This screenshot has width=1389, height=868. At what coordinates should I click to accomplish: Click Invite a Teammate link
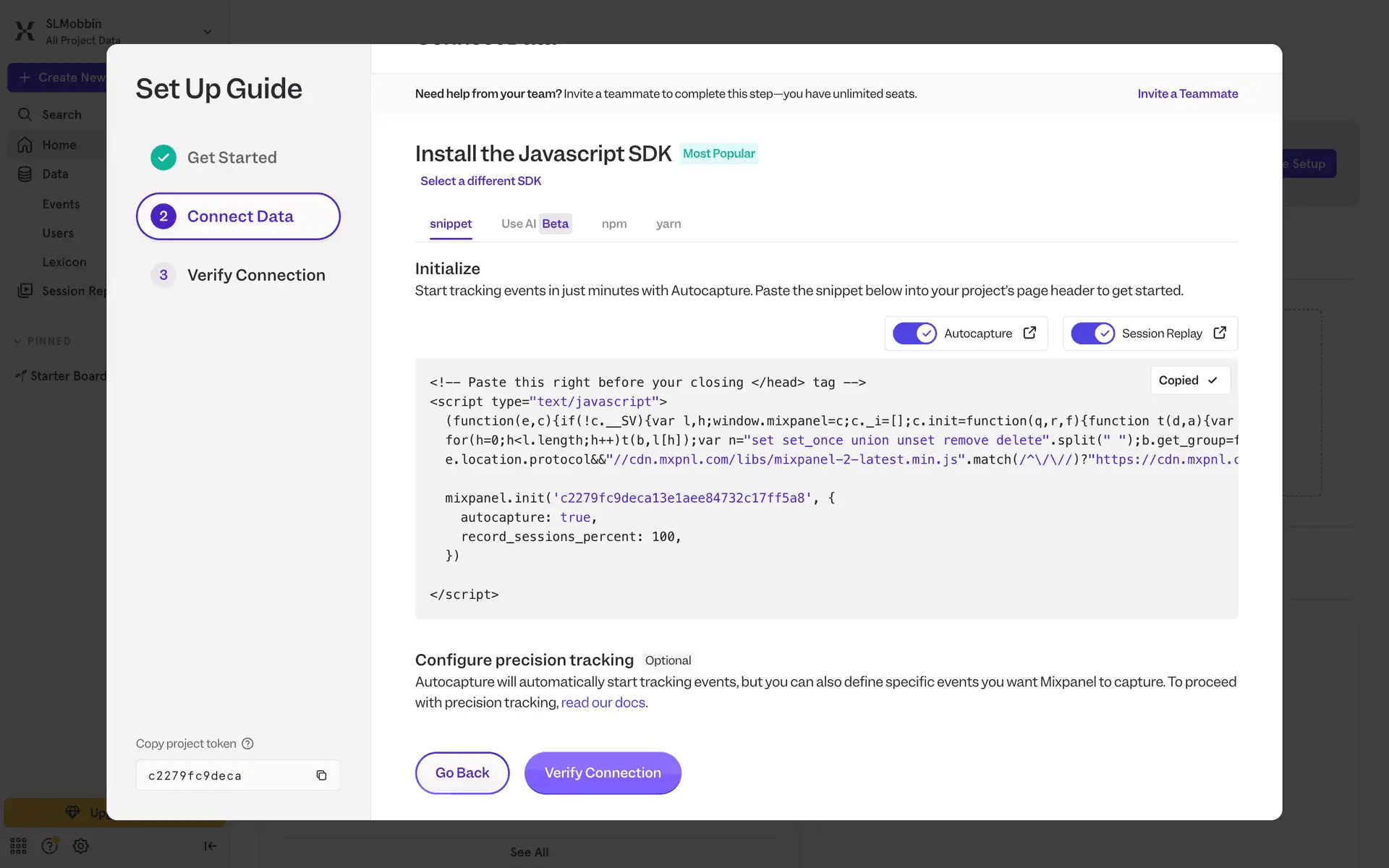[1186, 94]
